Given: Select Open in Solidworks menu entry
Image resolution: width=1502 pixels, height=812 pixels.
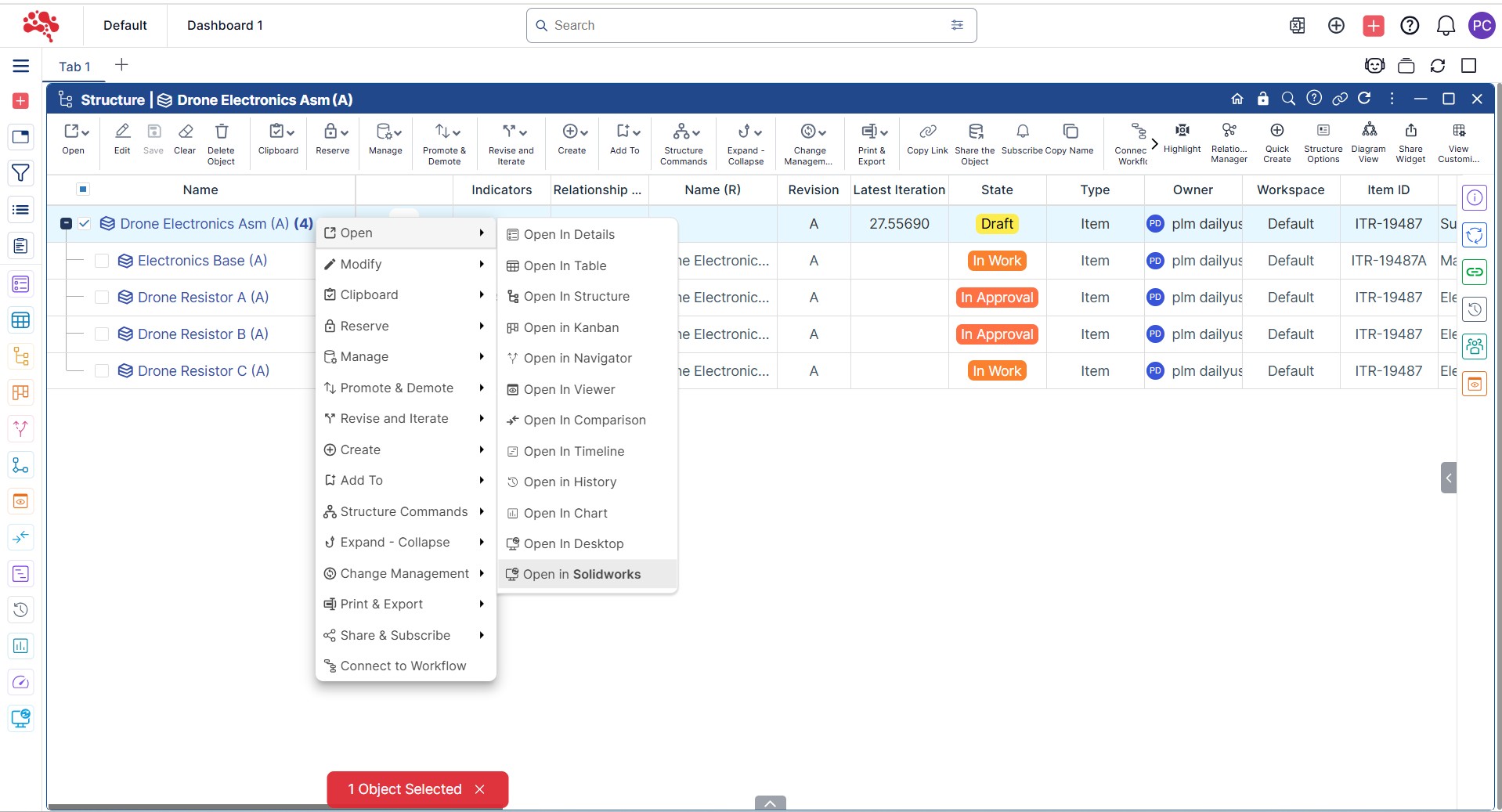Looking at the screenshot, I should [x=582, y=574].
